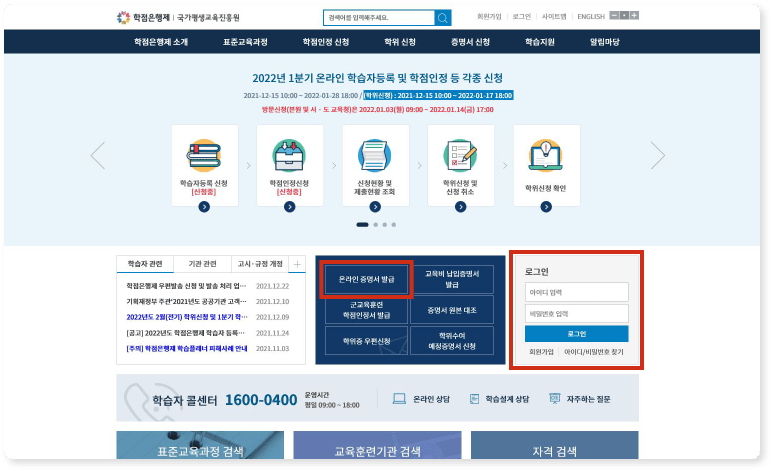Viewport: 772px width, 471px height.
Task: Open the 학점은행제 소개 menu
Action: tap(161, 42)
